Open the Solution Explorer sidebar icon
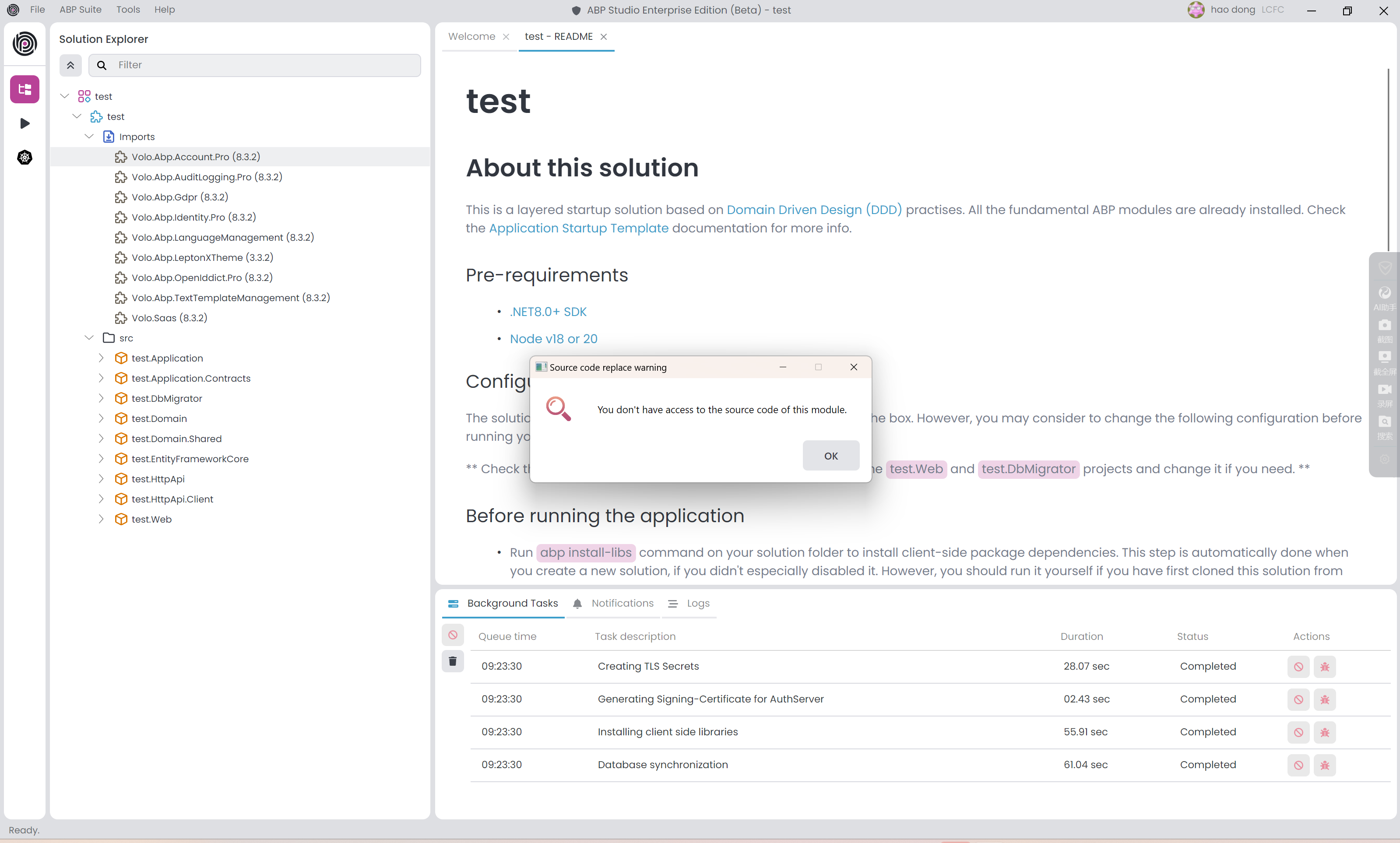Viewport: 1400px width, 843px height. (x=25, y=89)
